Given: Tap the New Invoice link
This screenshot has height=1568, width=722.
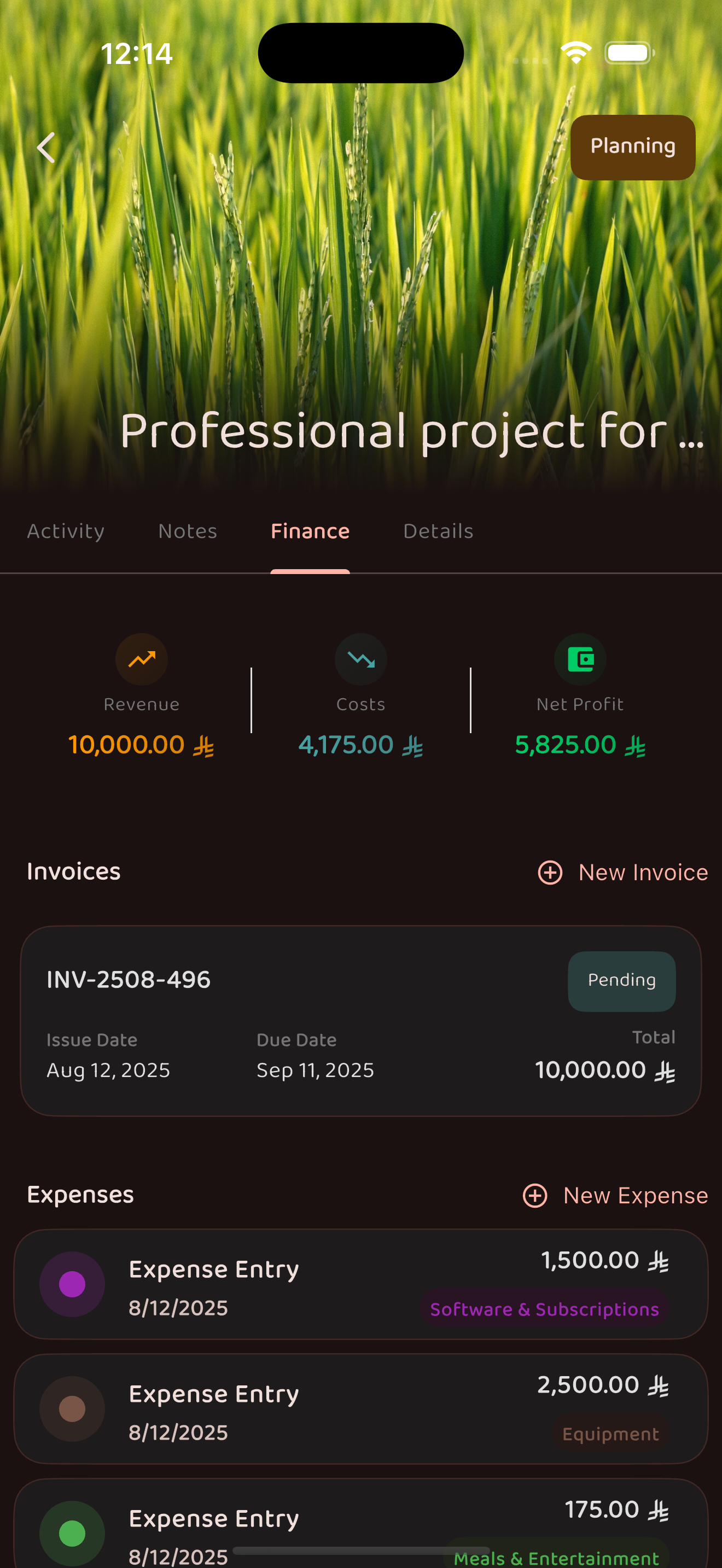Looking at the screenshot, I should pos(643,872).
